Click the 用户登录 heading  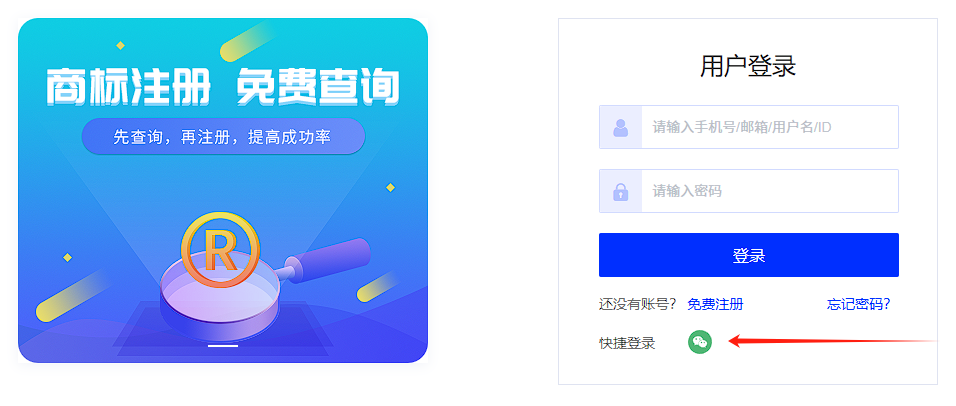coord(748,66)
